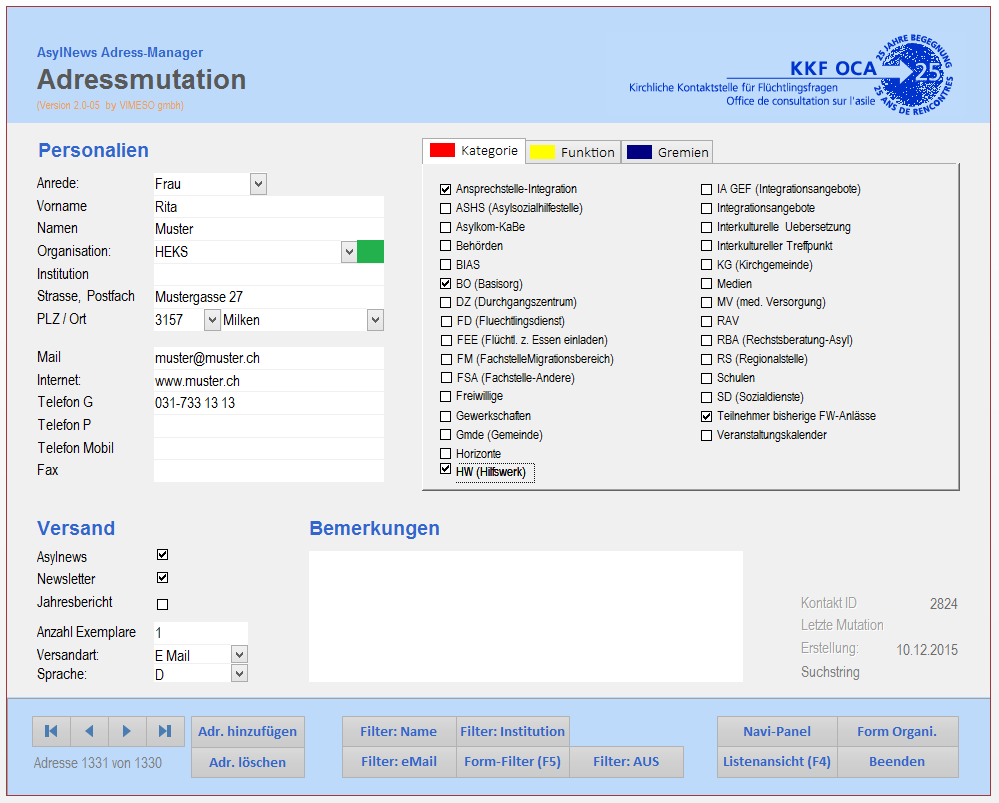
Task: Go to the first address record
Action: click(51, 731)
